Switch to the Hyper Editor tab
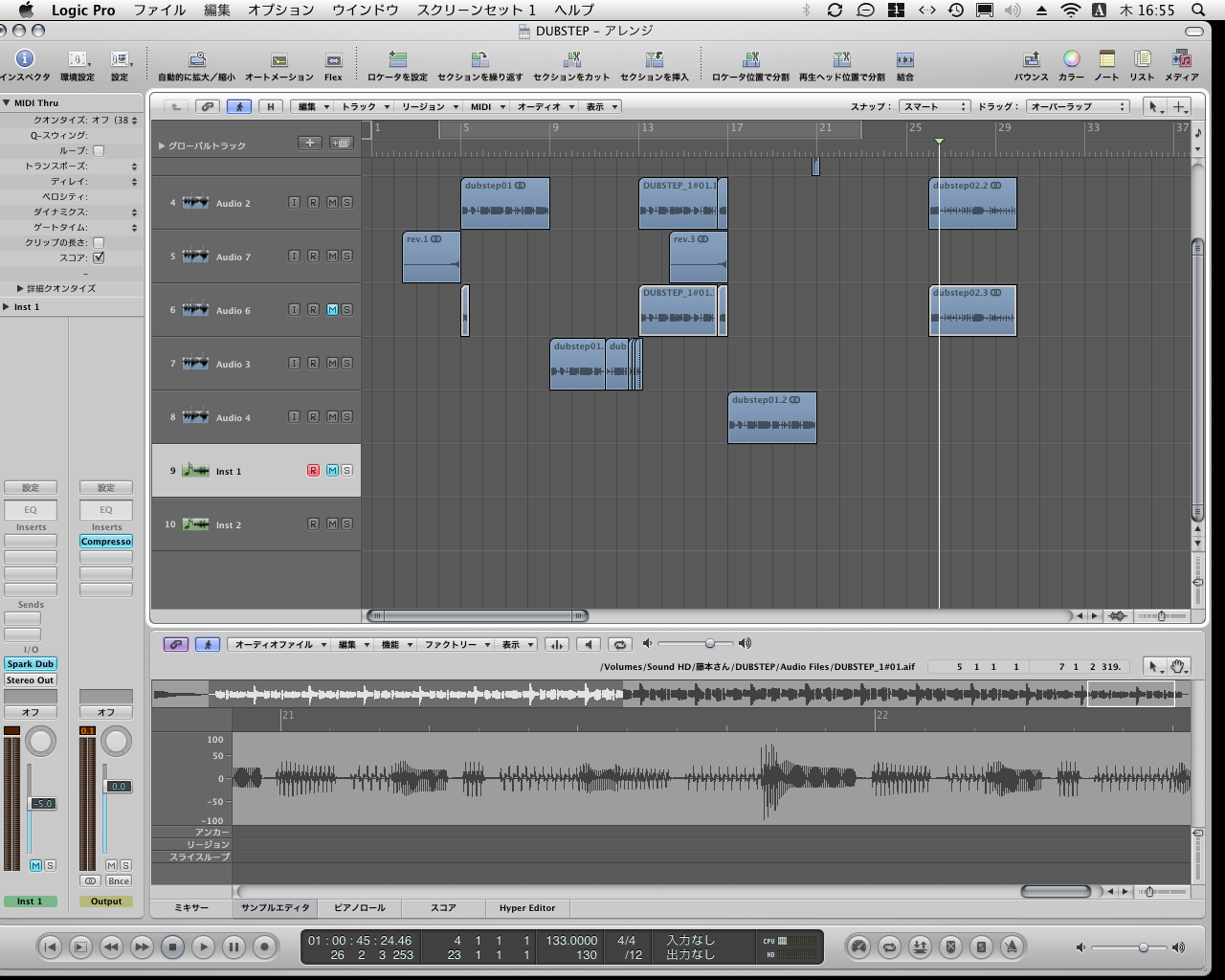This screenshot has height=980, width=1225. [527, 907]
